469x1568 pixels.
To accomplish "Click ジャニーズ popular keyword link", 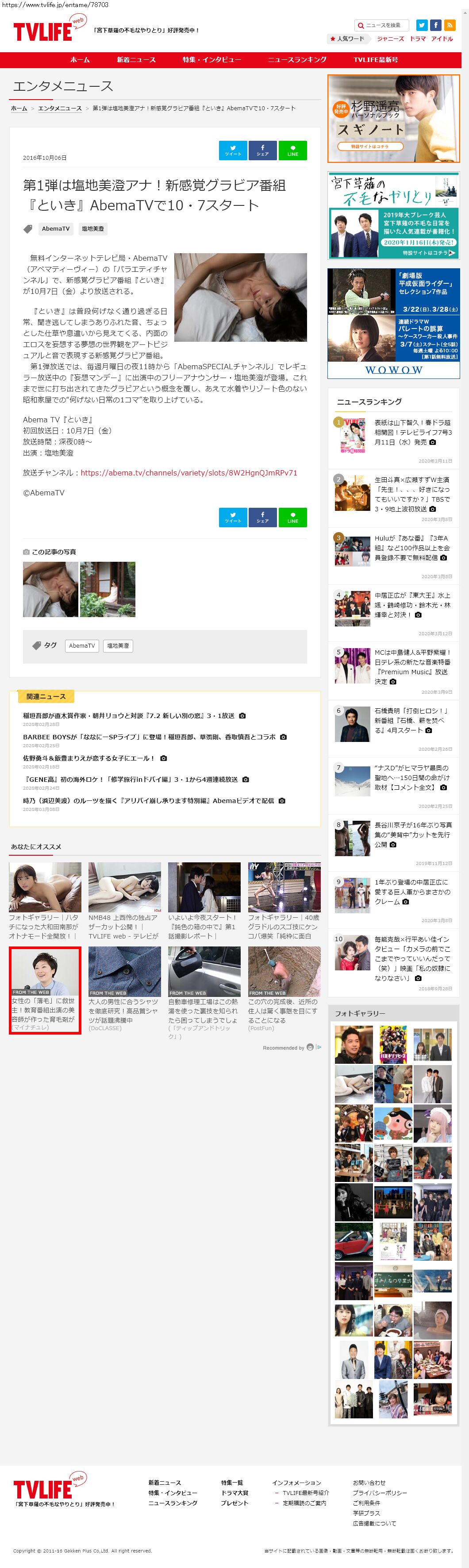I will pyautogui.click(x=390, y=39).
